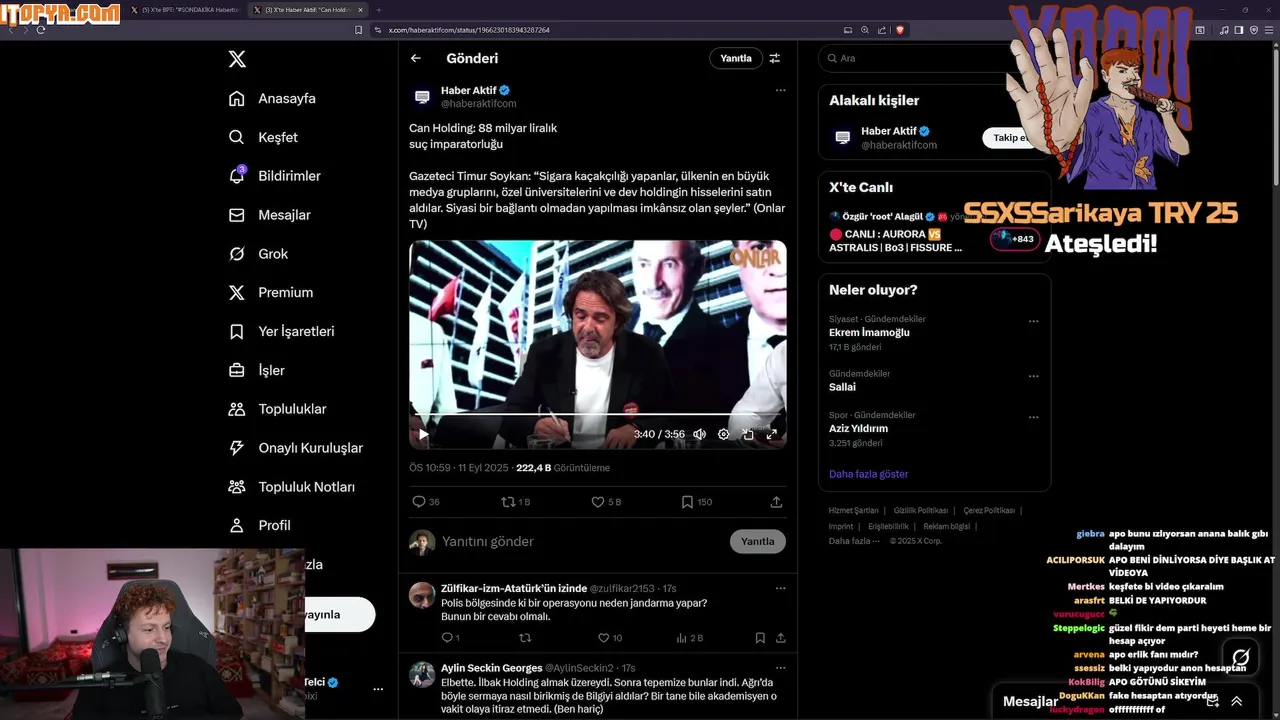Click Daha fazla göster link
The width and height of the screenshot is (1280, 720).
[868, 474]
